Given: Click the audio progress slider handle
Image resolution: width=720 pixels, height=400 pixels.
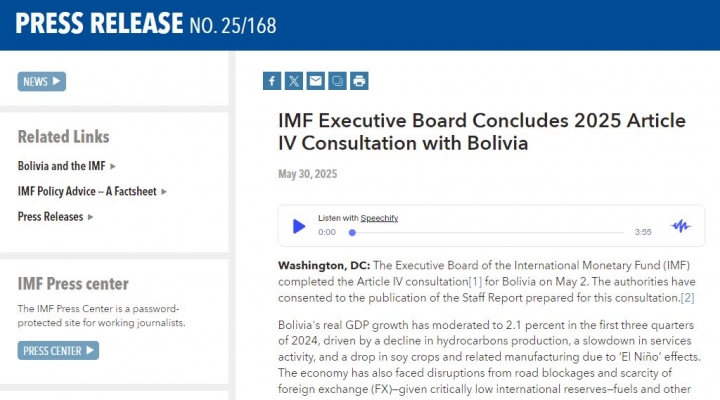Looking at the screenshot, I should pos(352,233).
